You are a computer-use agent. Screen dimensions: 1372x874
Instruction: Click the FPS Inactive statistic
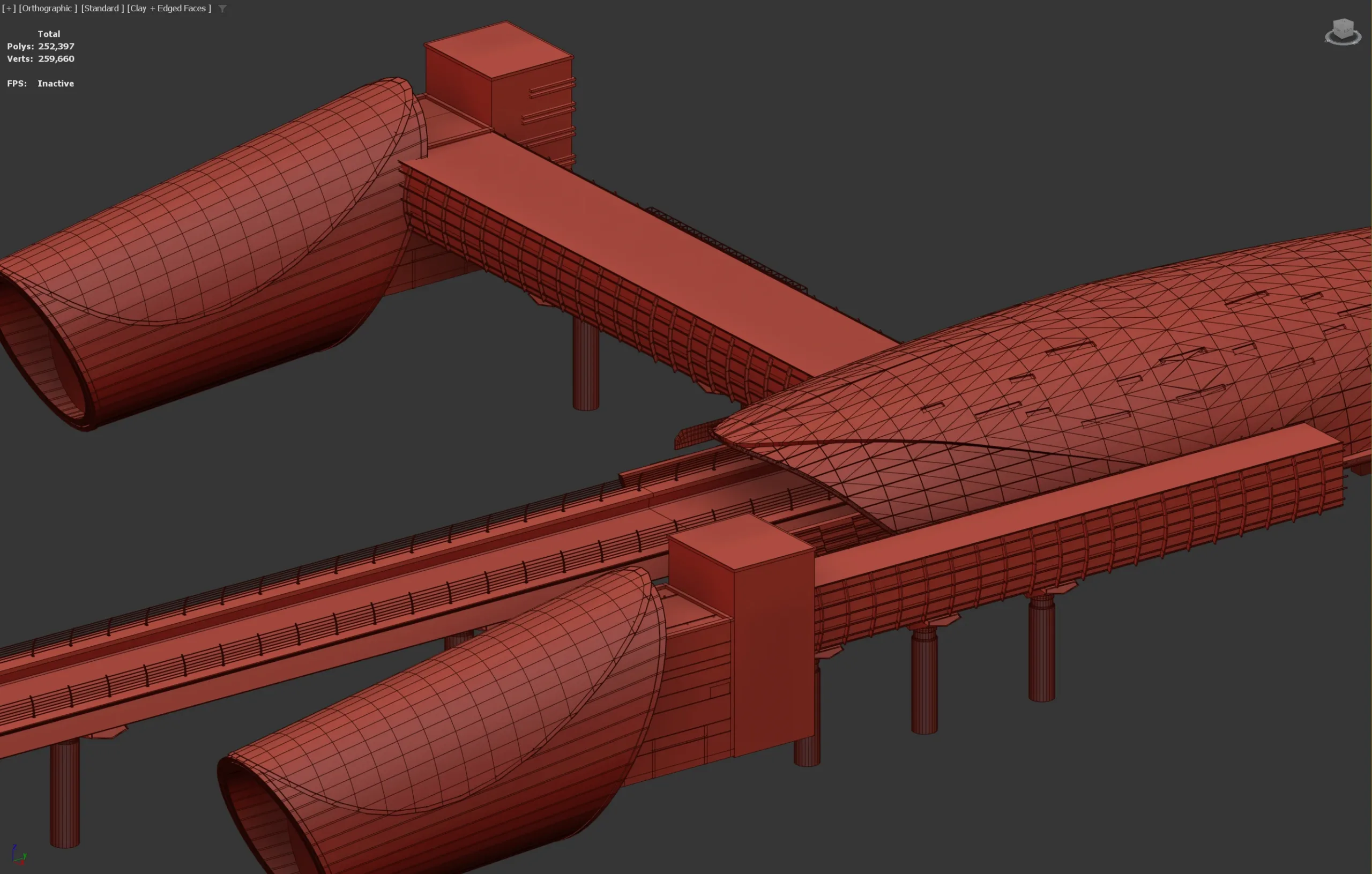coord(40,83)
